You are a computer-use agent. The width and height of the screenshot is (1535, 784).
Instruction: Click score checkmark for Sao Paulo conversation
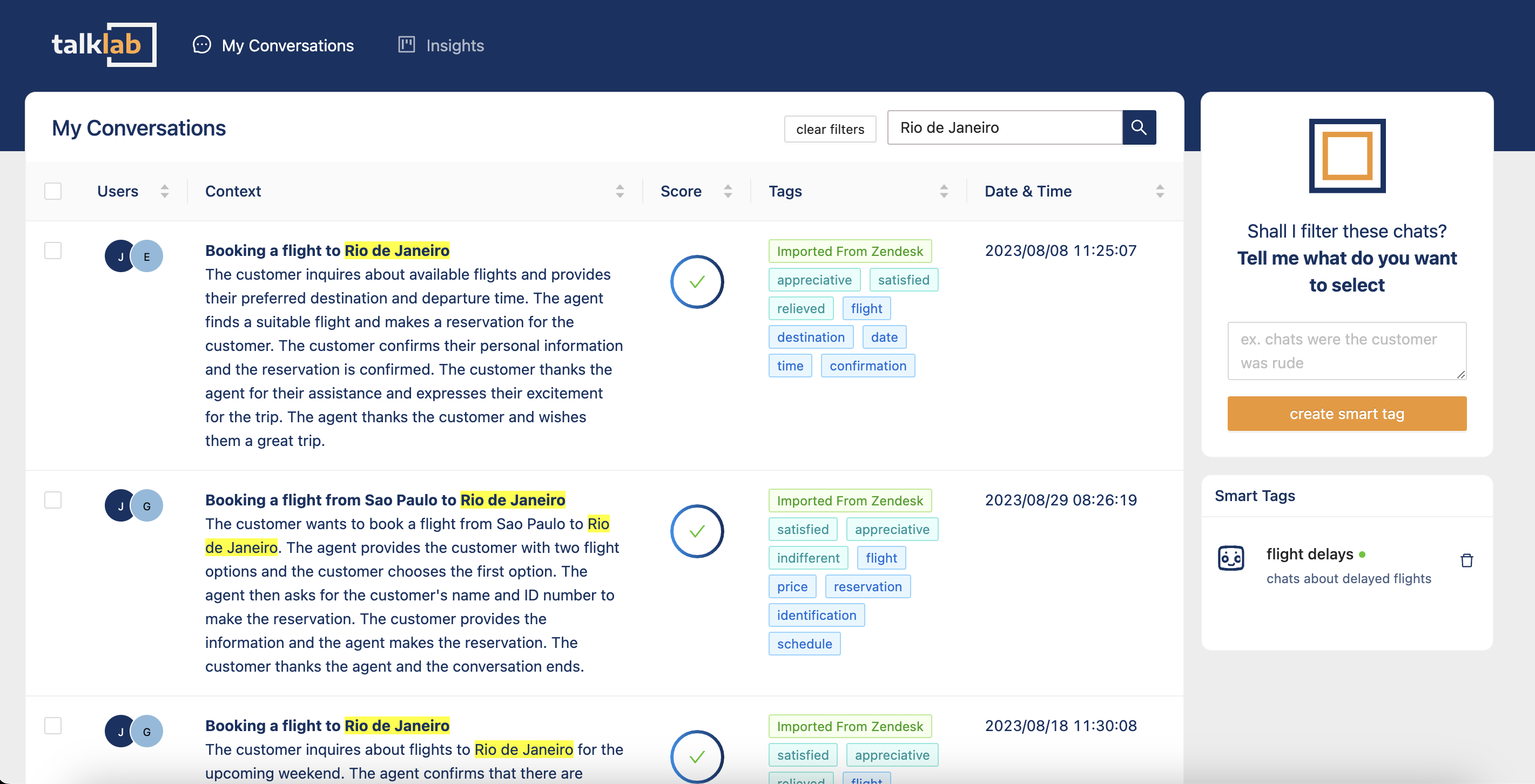697,531
